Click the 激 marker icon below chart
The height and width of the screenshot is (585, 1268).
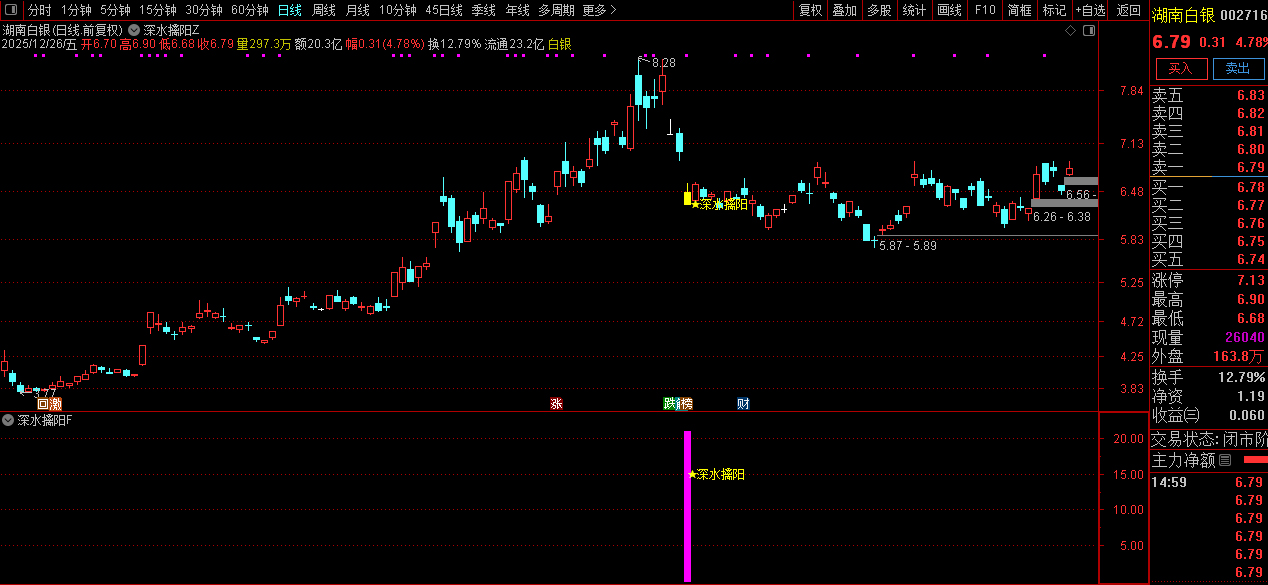coord(56,404)
